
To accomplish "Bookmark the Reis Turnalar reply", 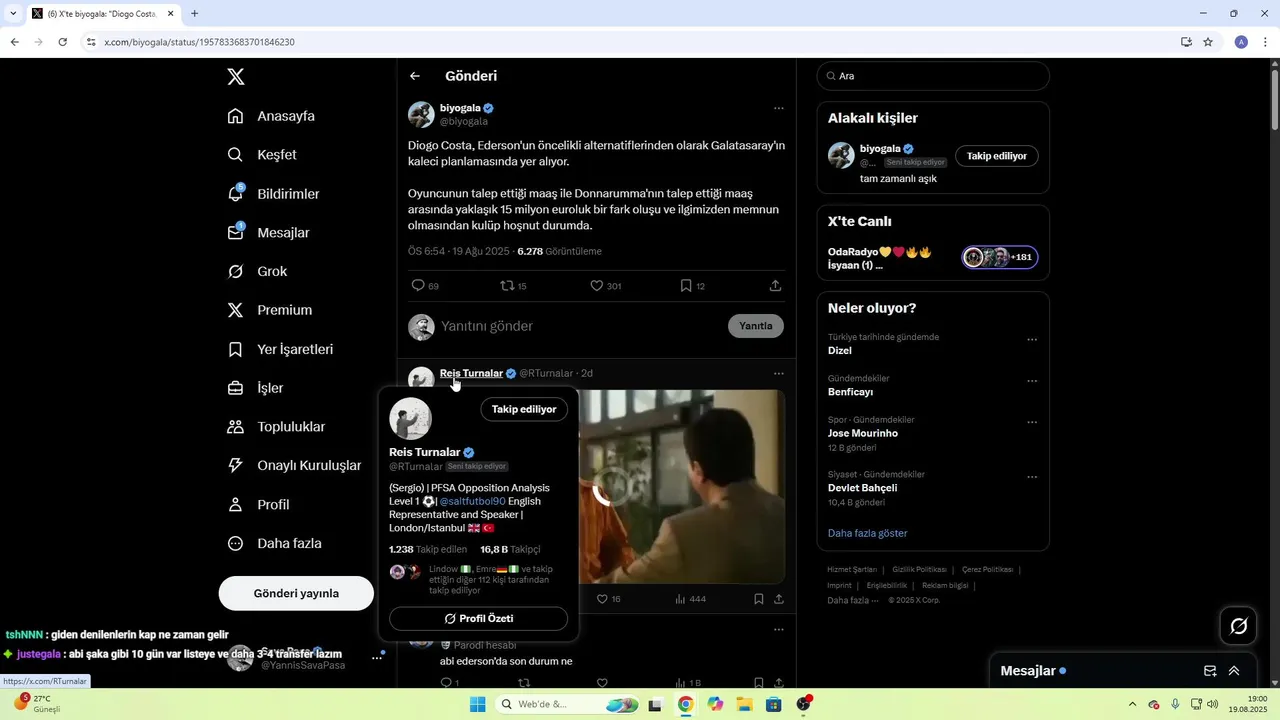I will tap(758, 599).
